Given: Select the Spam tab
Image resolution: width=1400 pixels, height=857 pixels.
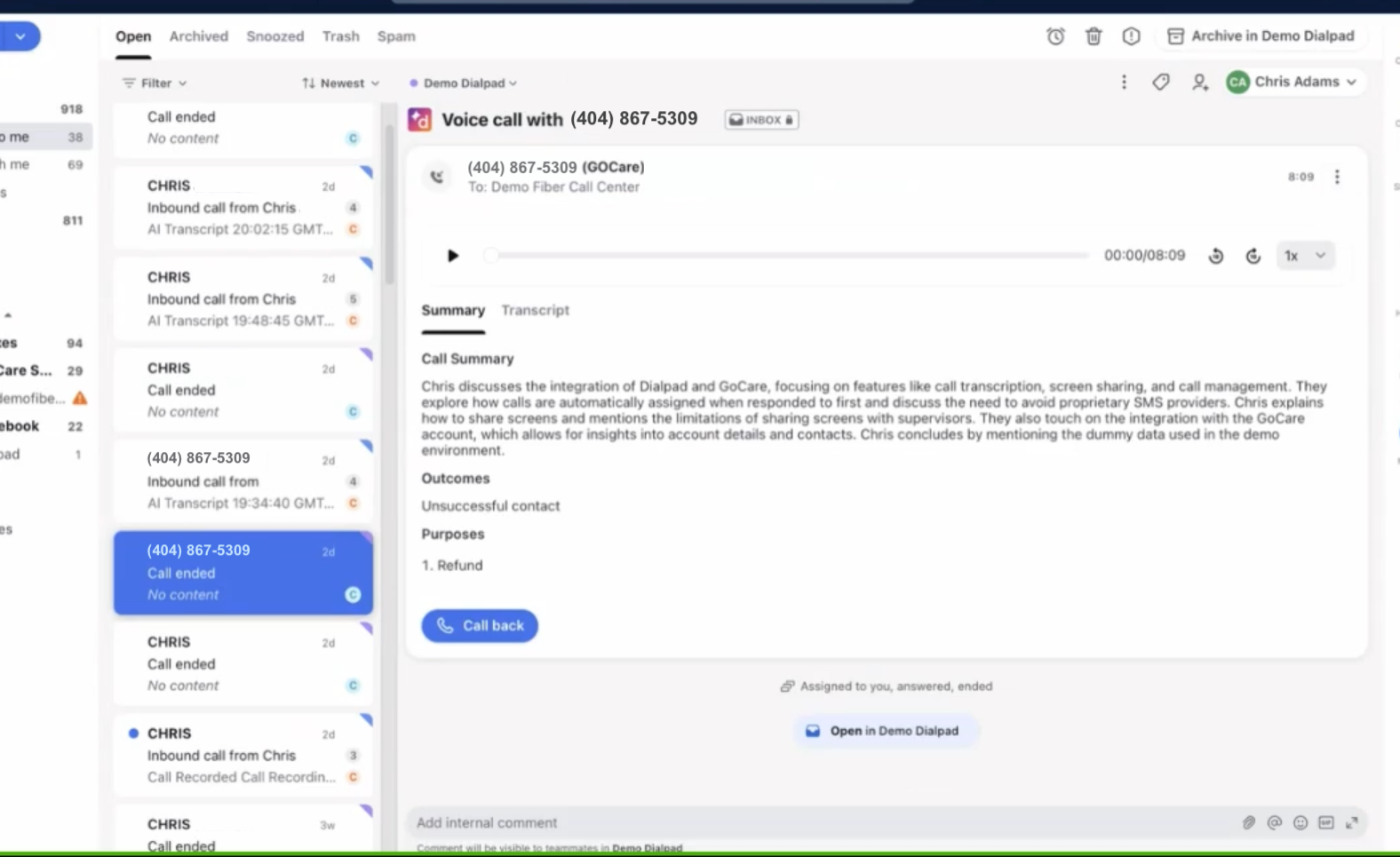Looking at the screenshot, I should (x=396, y=36).
